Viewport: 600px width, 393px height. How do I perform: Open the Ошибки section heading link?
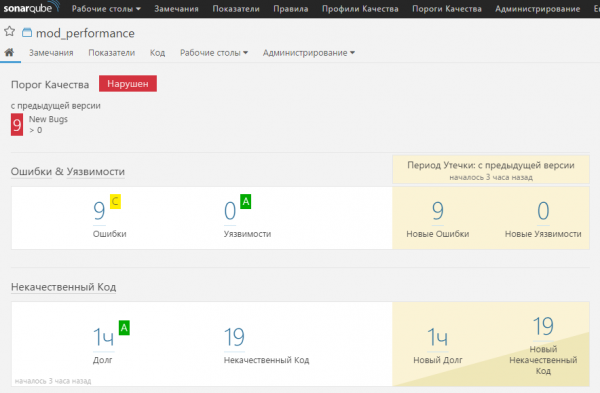pyautogui.click(x=31, y=171)
